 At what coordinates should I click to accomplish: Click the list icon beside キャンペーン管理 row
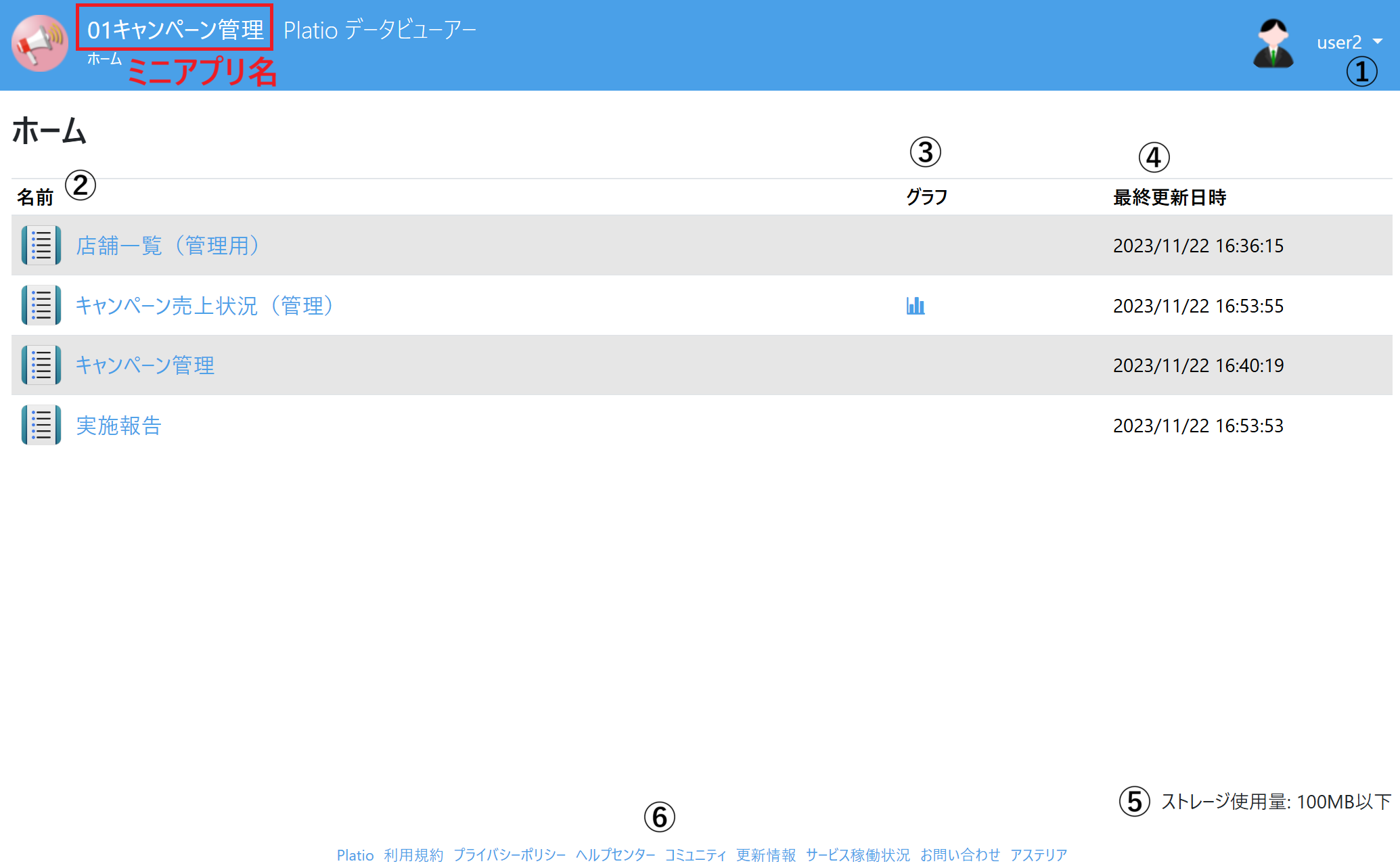coord(41,365)
